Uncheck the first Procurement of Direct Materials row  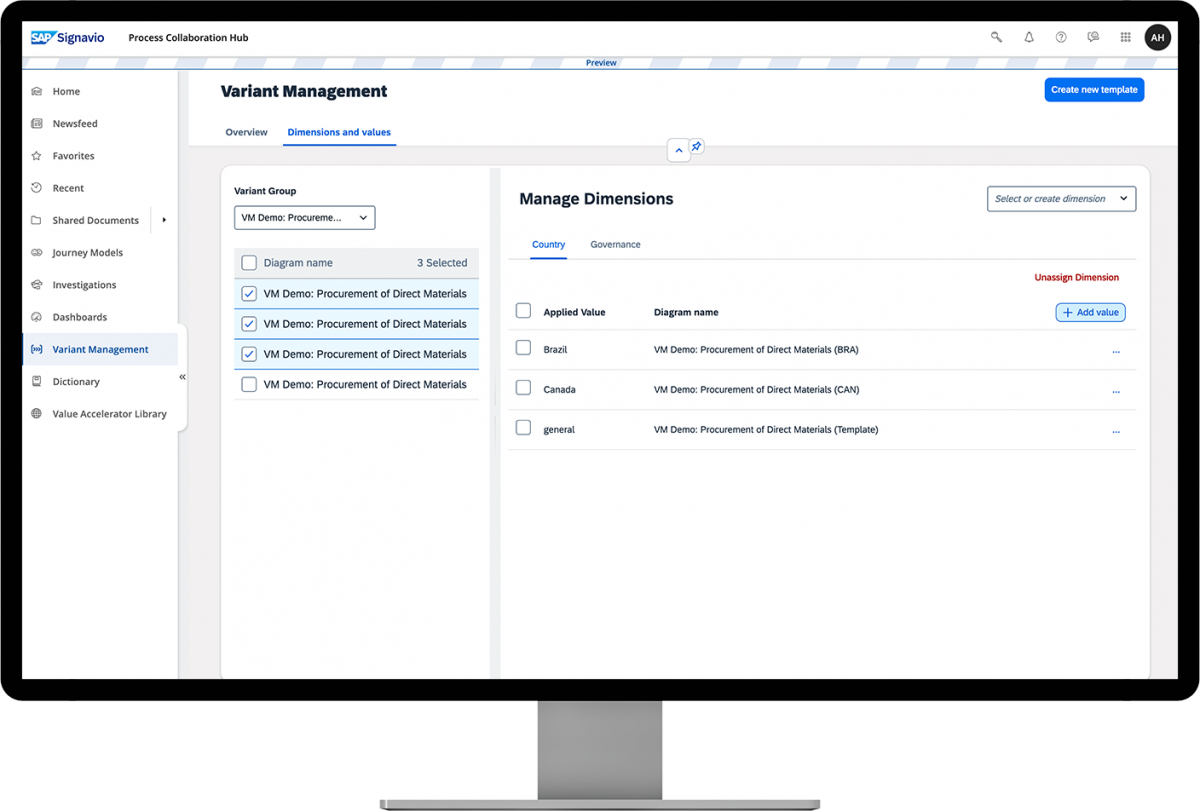click(248, 293)
